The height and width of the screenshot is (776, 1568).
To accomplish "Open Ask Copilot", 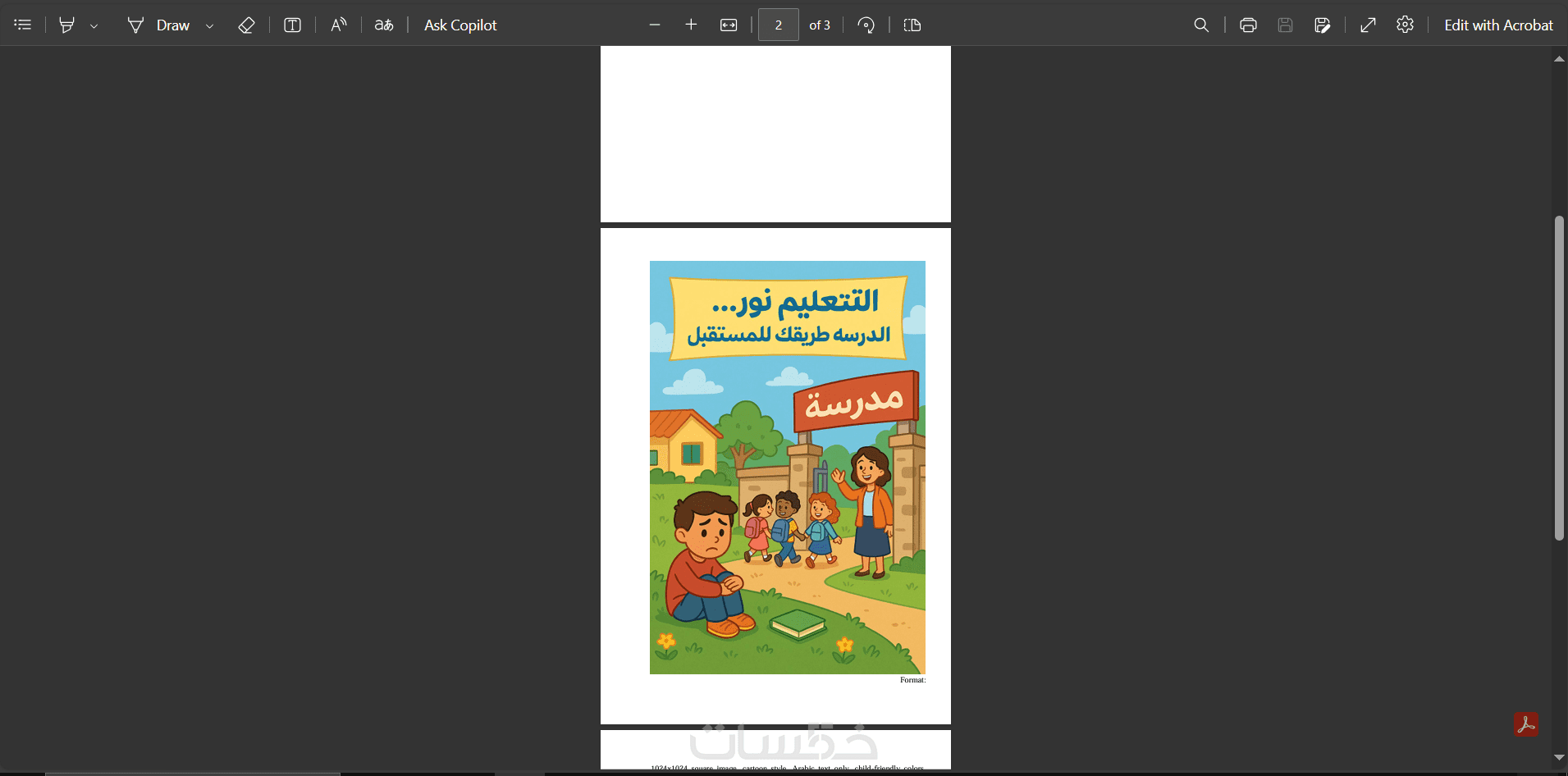I will (460, 25).
